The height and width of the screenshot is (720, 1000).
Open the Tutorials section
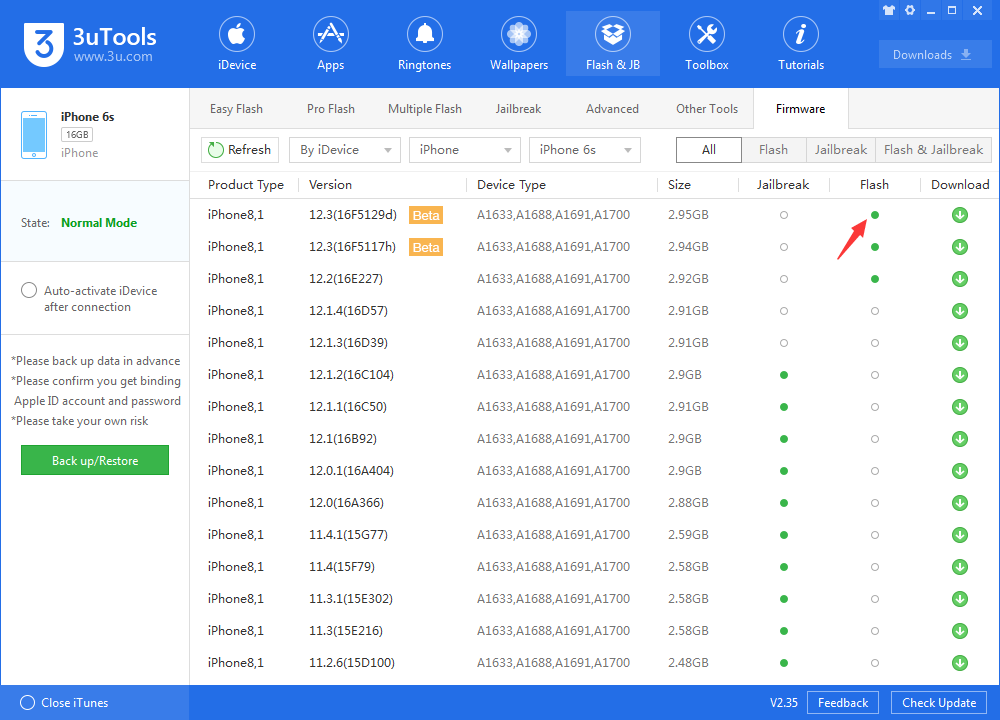[x=801, y=44]
